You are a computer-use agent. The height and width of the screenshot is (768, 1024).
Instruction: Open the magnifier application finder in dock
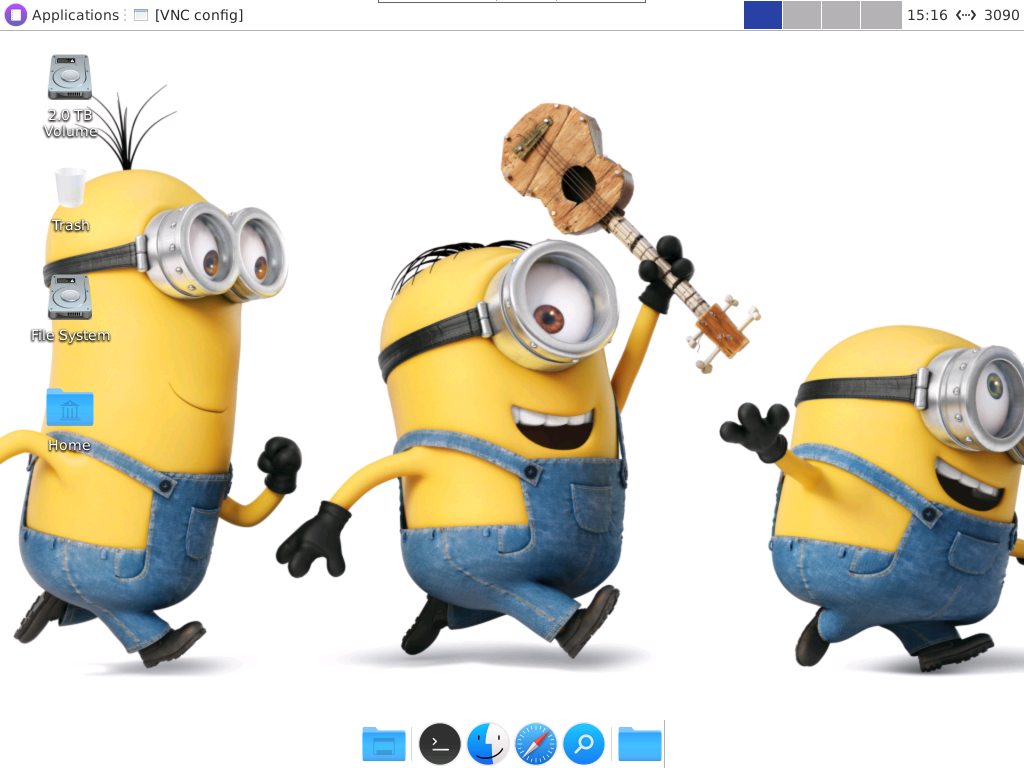584,744
